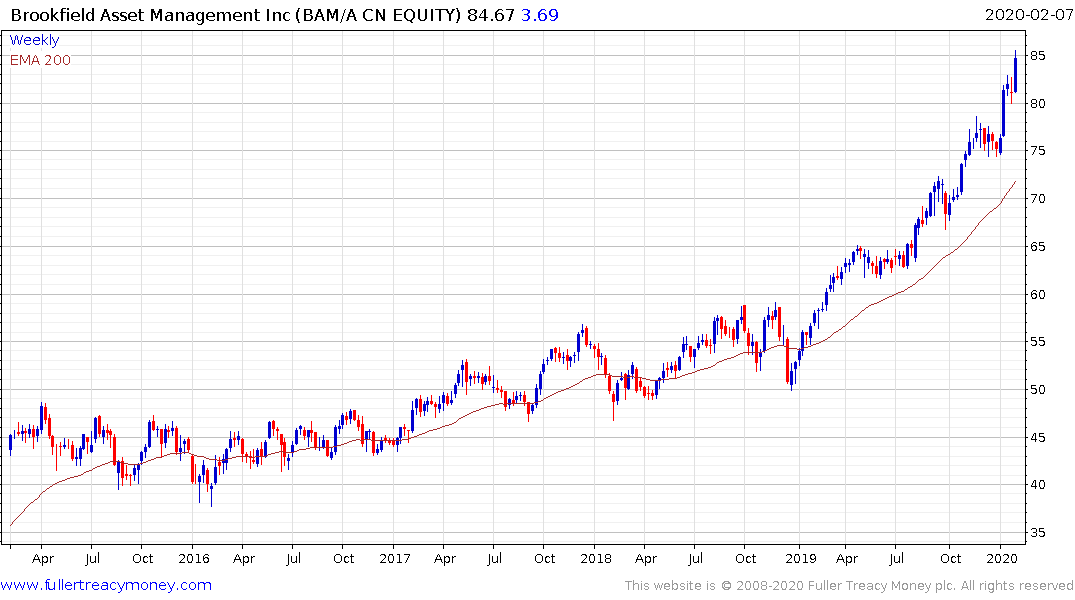This screenshot has width=1075, height=600.
Task: Click the Weekly interval label
Action: click(34, 40)
